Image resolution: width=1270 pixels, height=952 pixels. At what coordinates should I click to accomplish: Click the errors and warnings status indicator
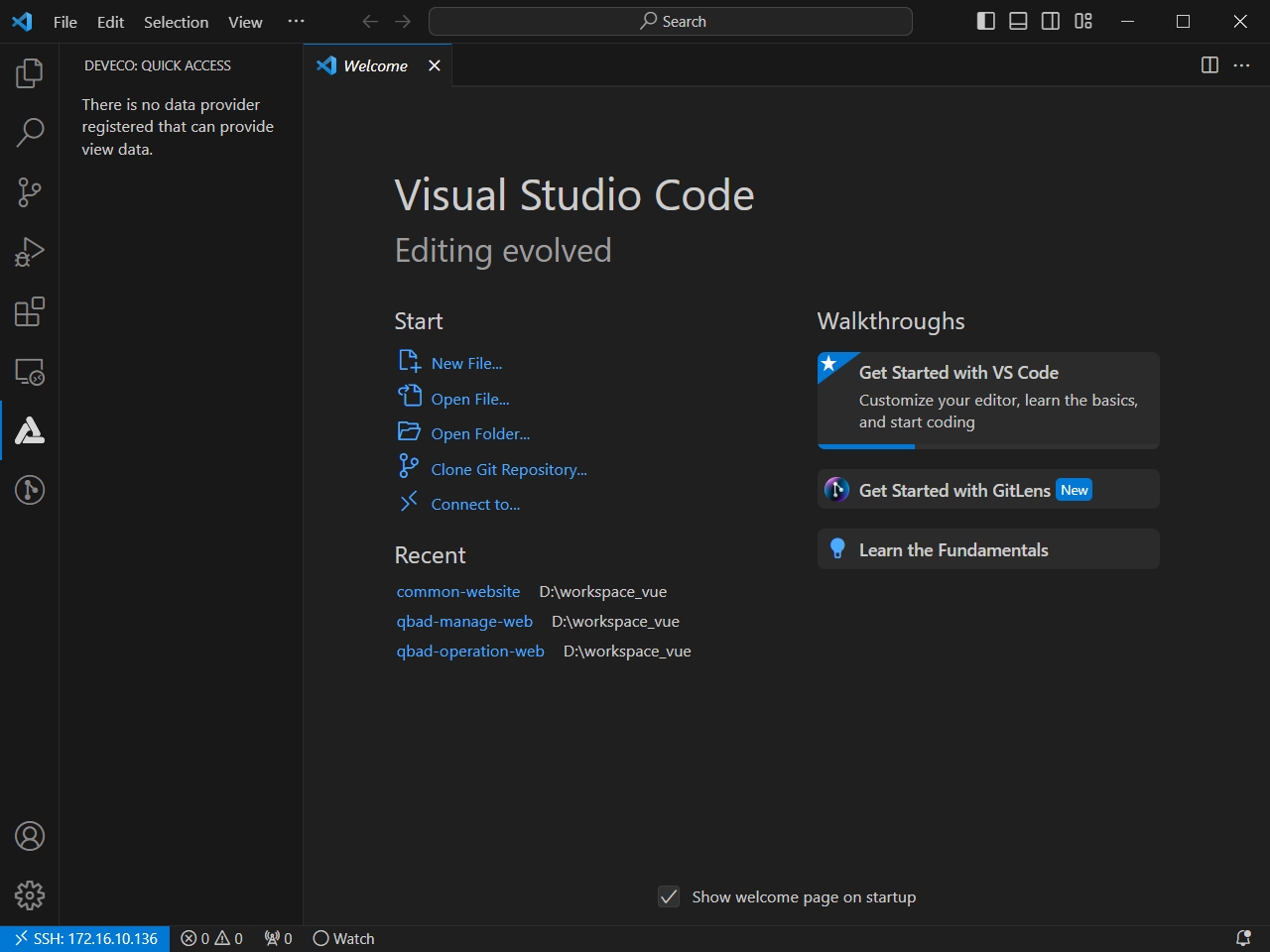(x=212, y=938)
